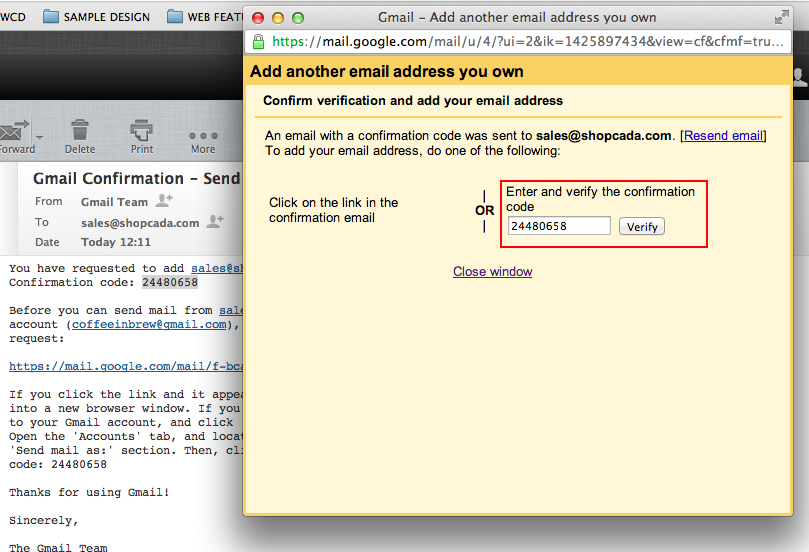809x552 pixels.
Task: Print the email using printer icon
Action: 141,130
